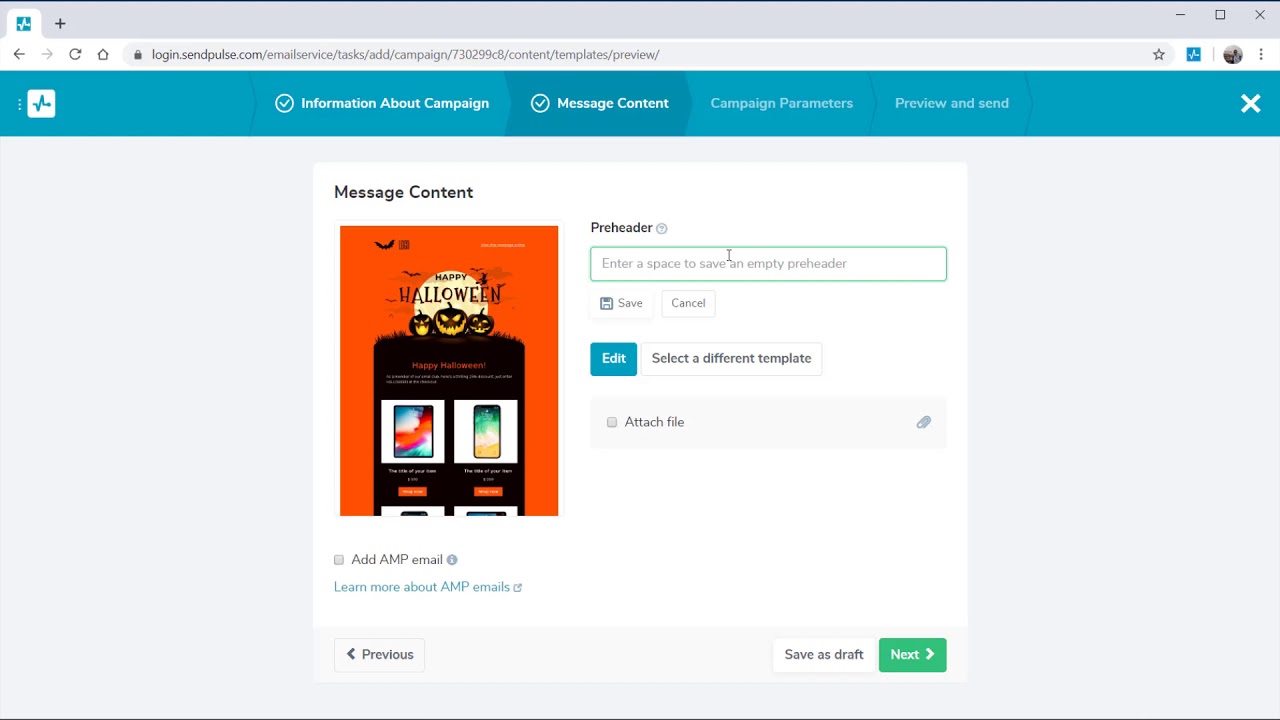This screenshot has height=720, width=1280.
Task: Jump to Campaign Parameters step
Action: click(x=782, y=103)
